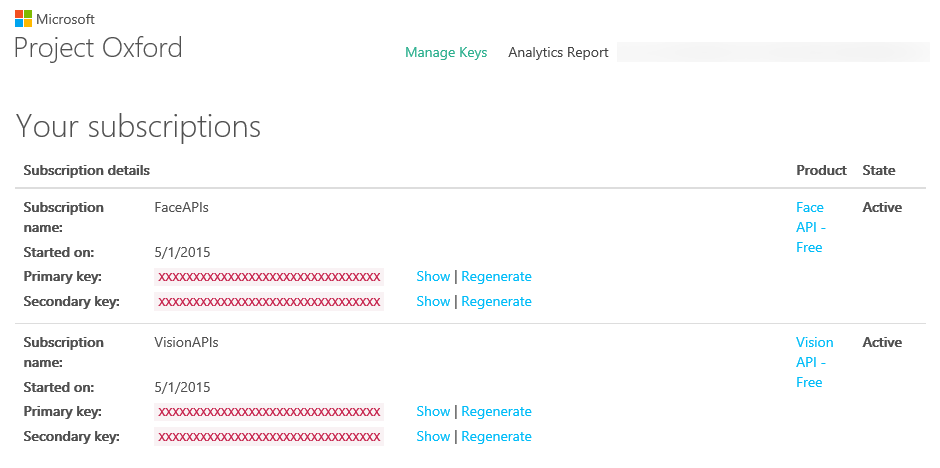
Task: Regenerate the FaceAPIs primary key
Action: (x=496, y=276)
